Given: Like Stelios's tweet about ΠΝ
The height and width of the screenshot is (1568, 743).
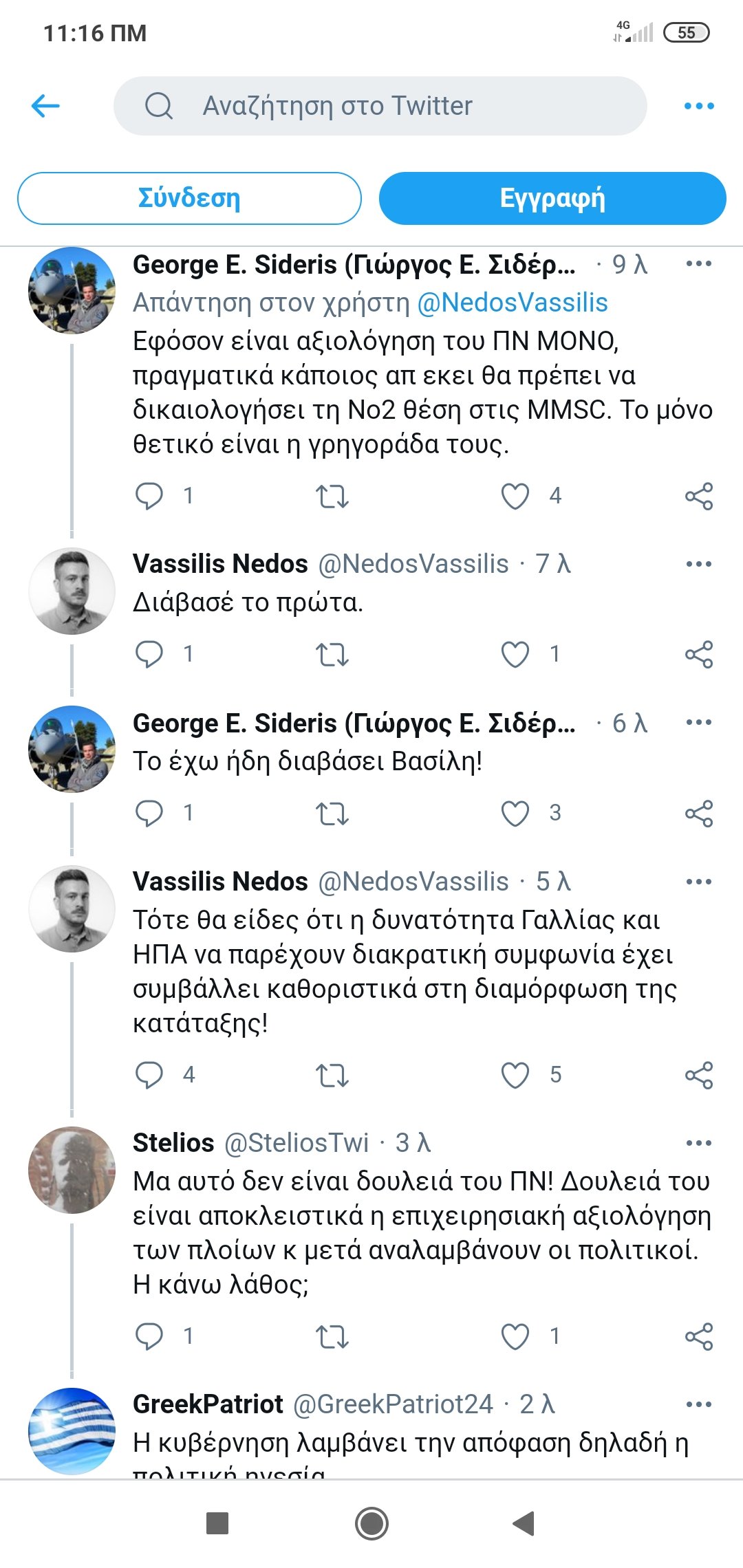Looking at the screenshot, I should (515, 1336).
